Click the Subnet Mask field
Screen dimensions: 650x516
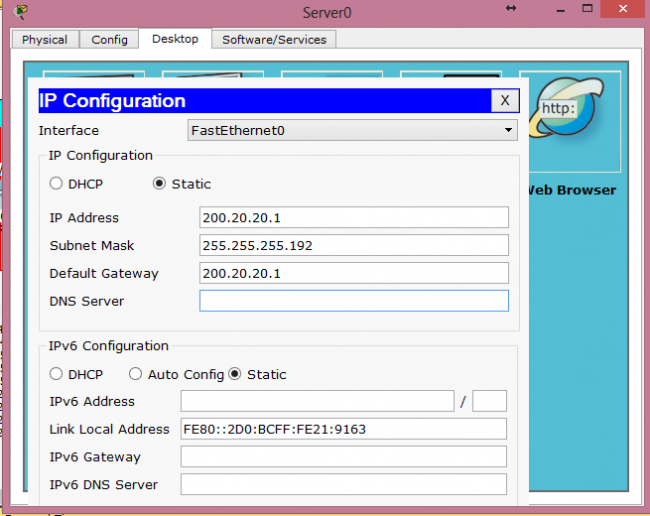pyautogui.click(x=354, y=246)
